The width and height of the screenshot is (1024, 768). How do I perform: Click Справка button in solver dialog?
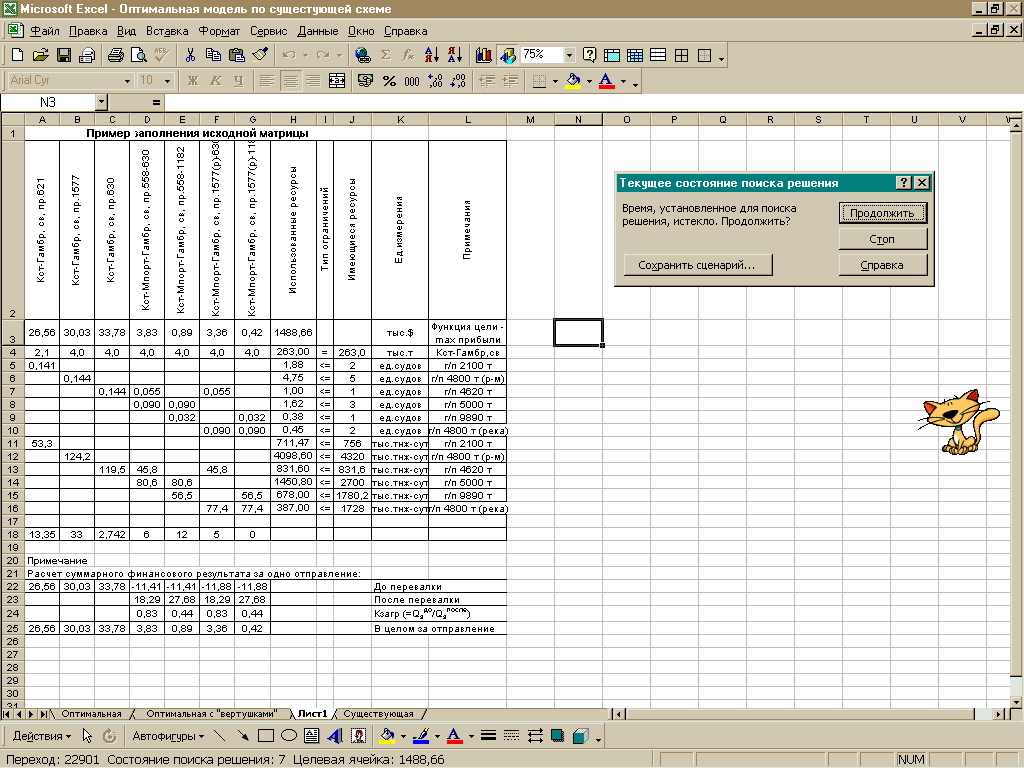click(x=882, y=265)
